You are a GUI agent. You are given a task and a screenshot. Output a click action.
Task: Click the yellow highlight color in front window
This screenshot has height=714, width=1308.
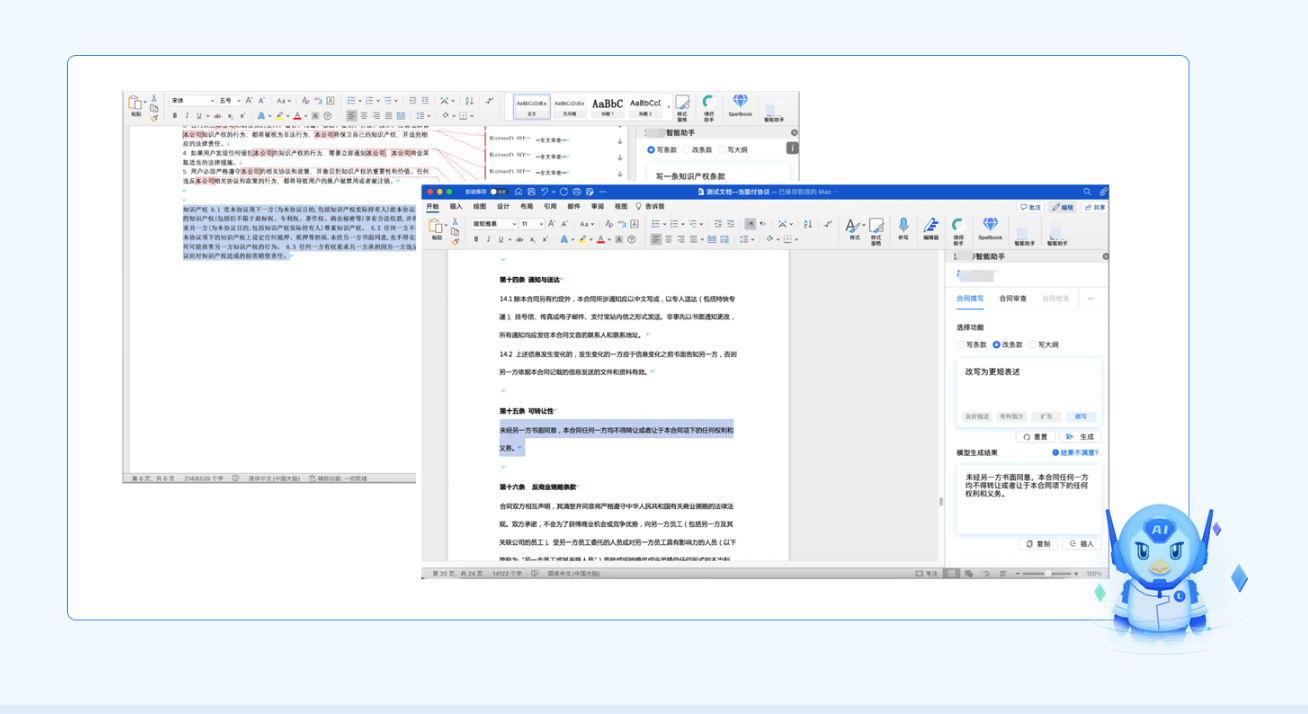pos(582,240)
